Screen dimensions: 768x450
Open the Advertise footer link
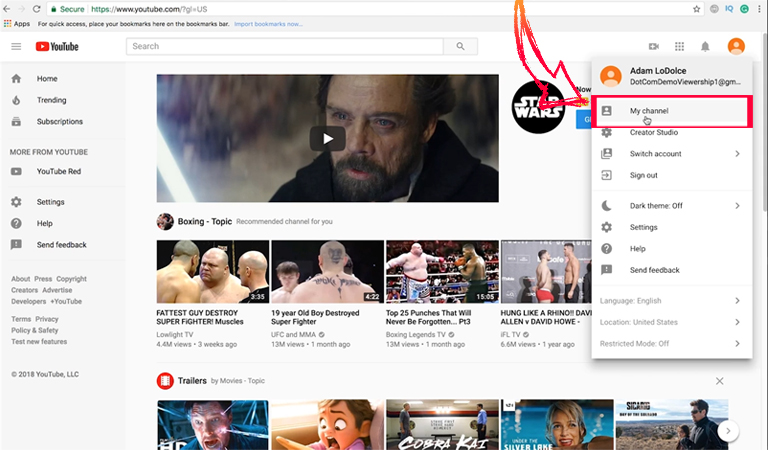pyautogui.click(x=57, y=290)
